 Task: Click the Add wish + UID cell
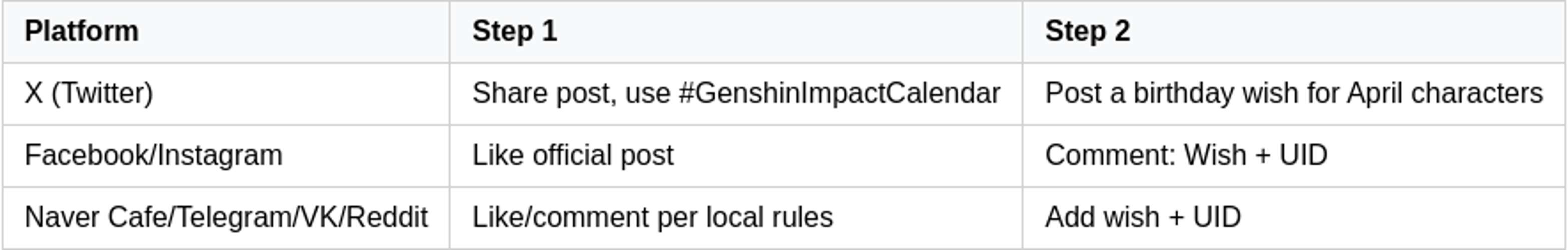1143,218
